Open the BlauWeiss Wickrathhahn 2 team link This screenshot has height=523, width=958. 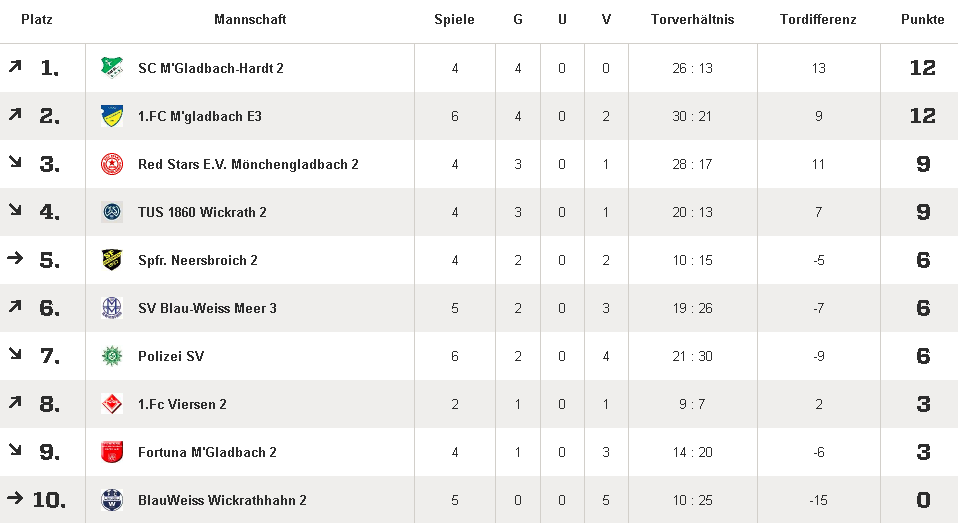[222, 500]
